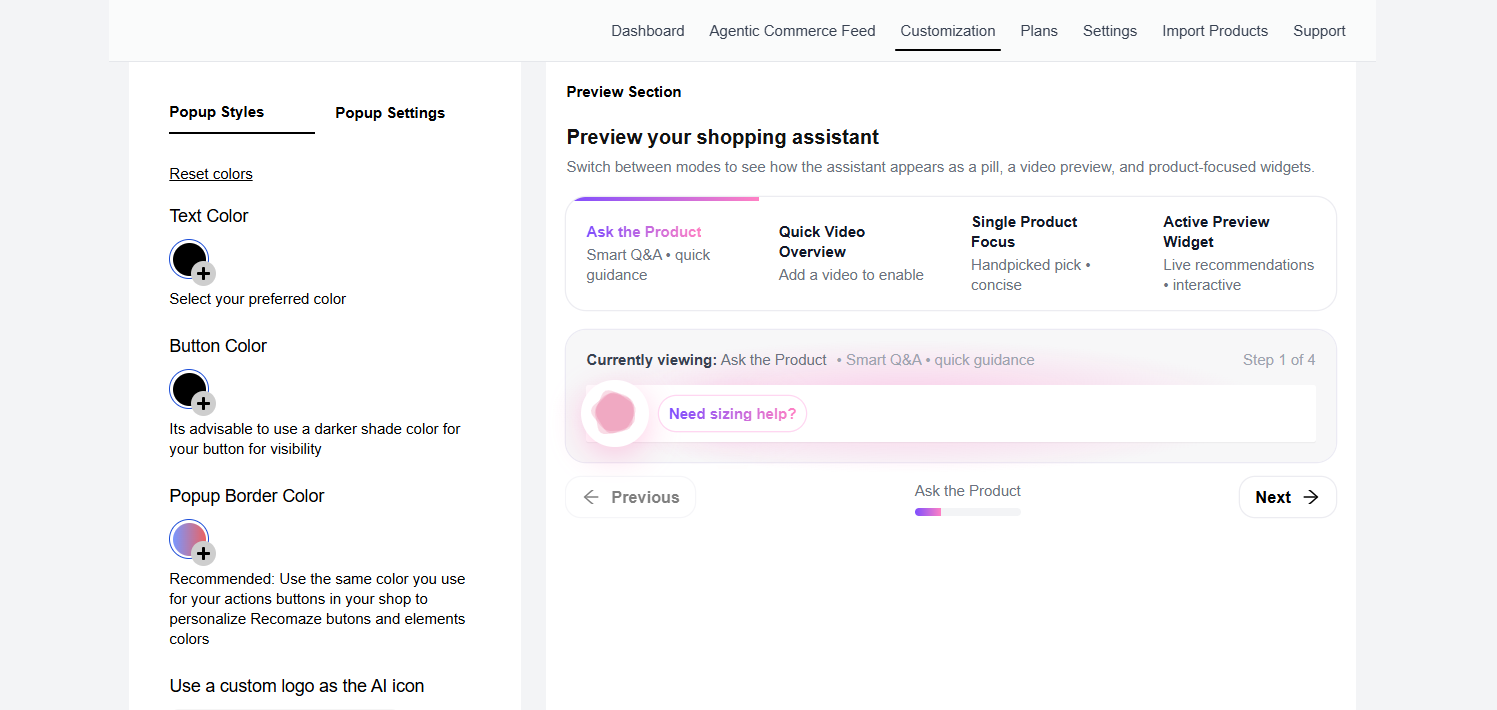Click the 'Need sizing help?' pill

(x=732, y=414)
